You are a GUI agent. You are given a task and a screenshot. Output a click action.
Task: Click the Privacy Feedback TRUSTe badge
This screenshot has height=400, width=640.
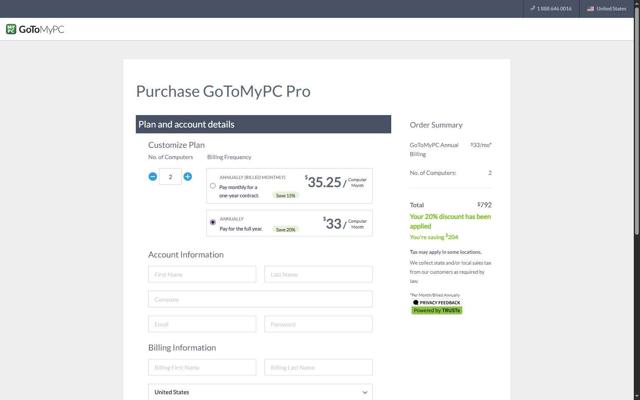[436, 307]
